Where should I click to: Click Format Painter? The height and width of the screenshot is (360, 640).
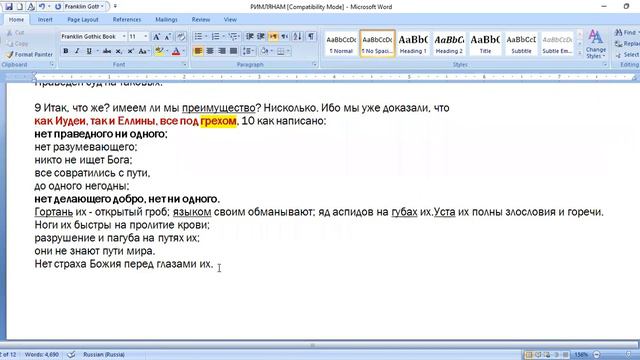[x=30, y=54]
